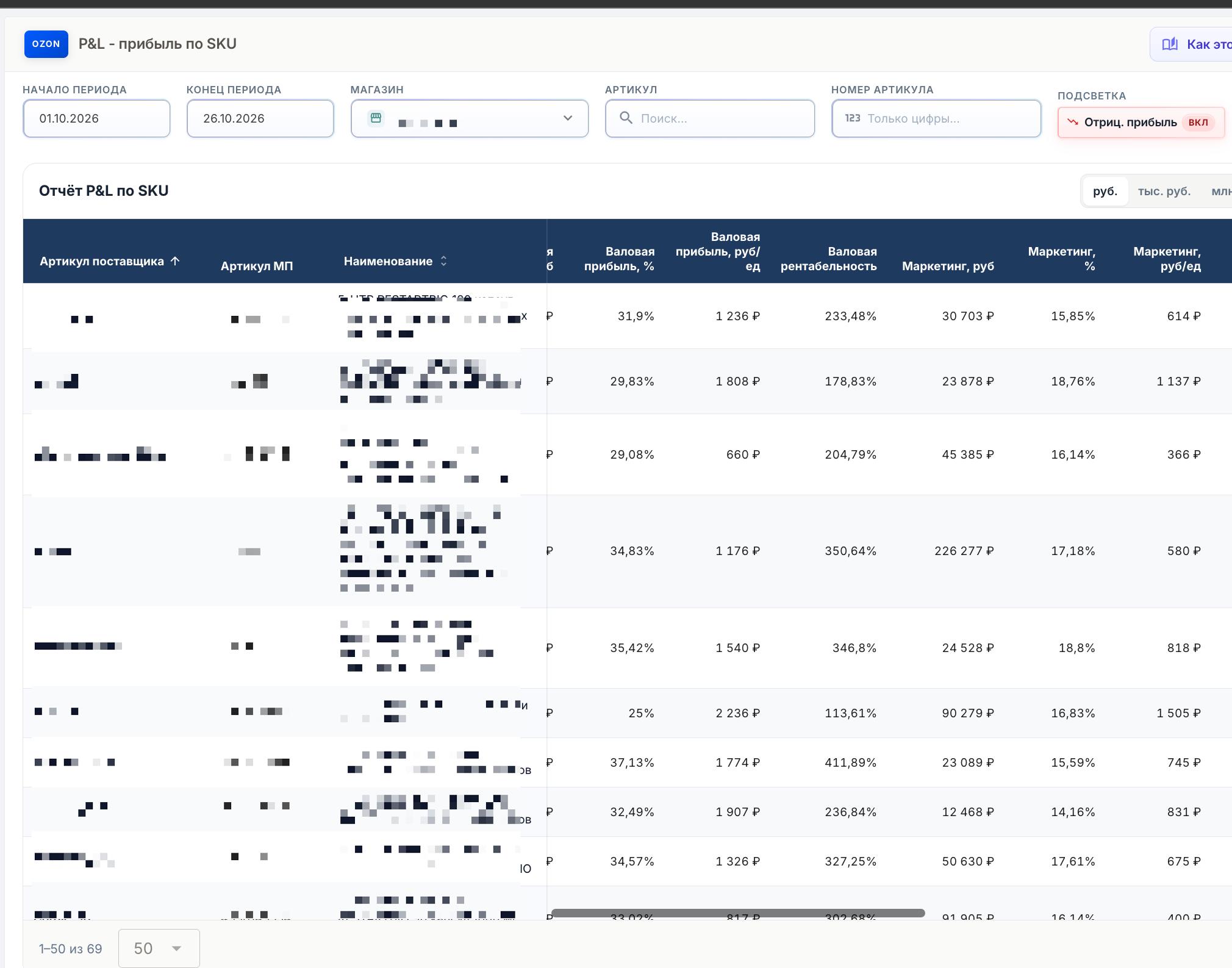Click the Артикул МП column header
Viewport: 1232px width, 968px height.
(x=257, y=266)
